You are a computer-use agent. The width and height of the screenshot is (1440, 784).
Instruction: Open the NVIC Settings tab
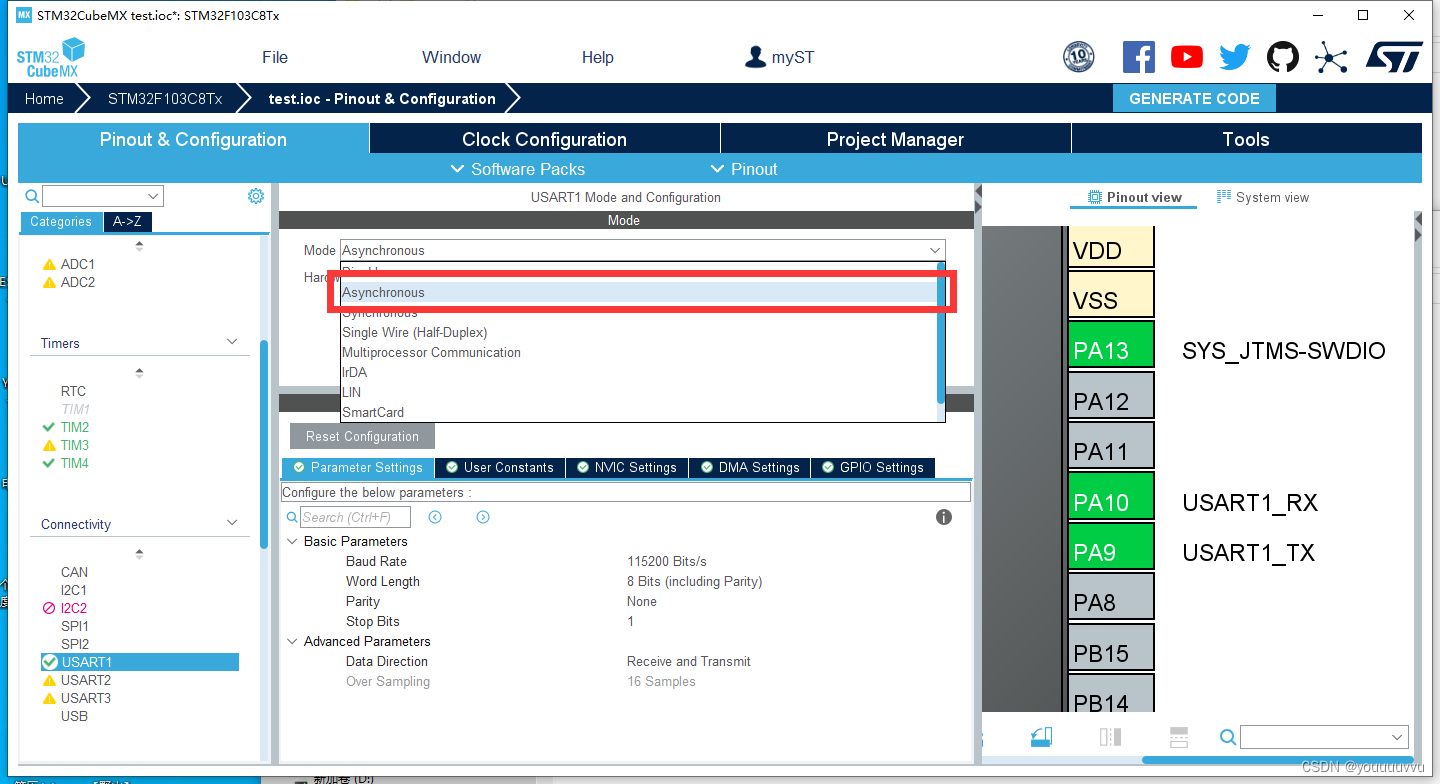pos(626,467)
